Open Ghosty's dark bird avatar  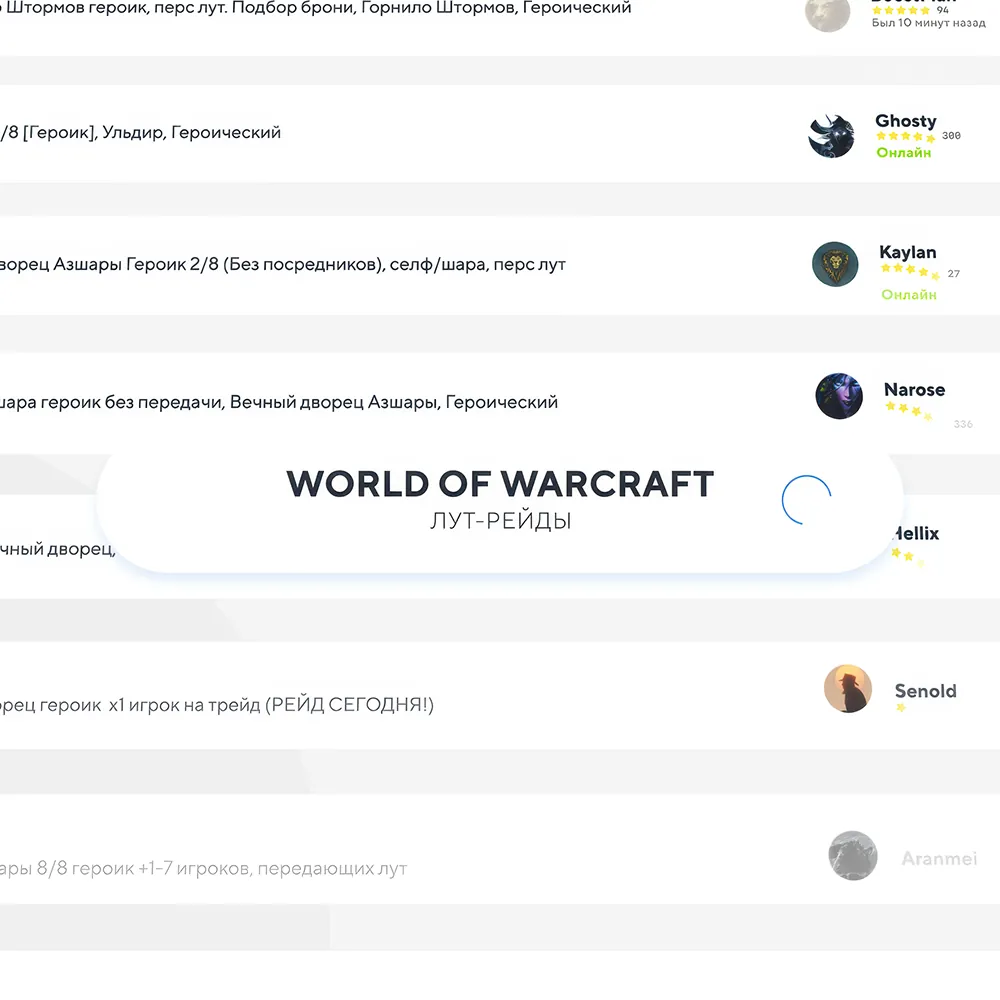coord(831,136)
